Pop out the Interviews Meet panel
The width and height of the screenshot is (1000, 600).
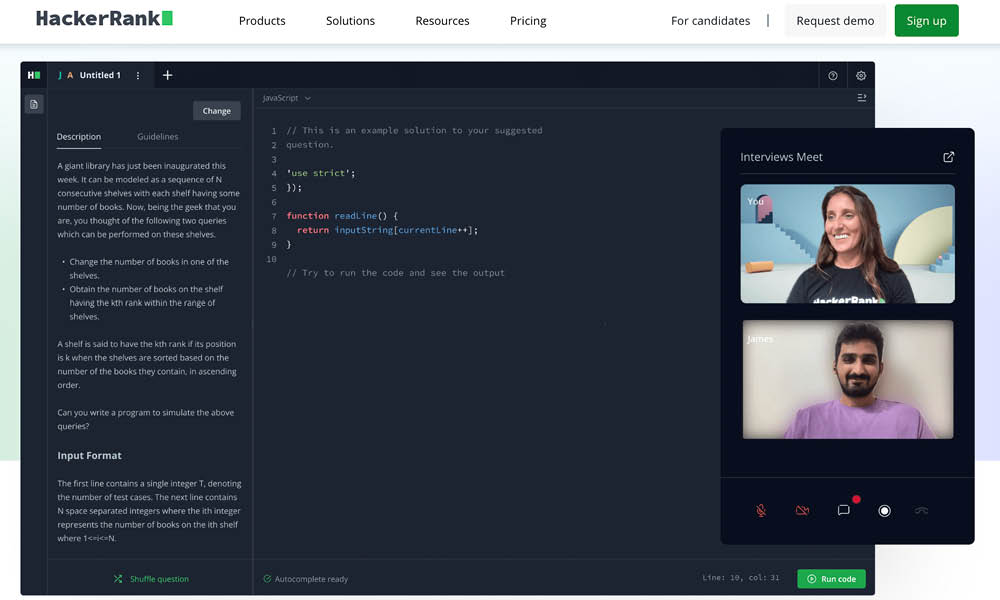(x=948, y=157)
